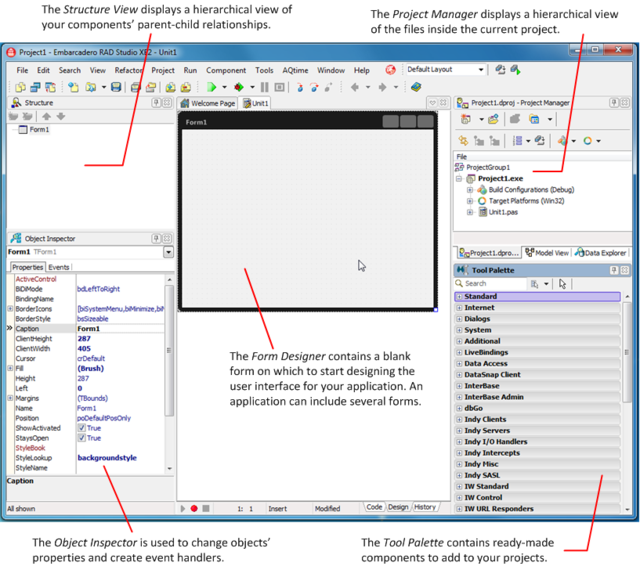640x566 pixels.
Task: Expand the Dialogs palette category
Action: 459,319
